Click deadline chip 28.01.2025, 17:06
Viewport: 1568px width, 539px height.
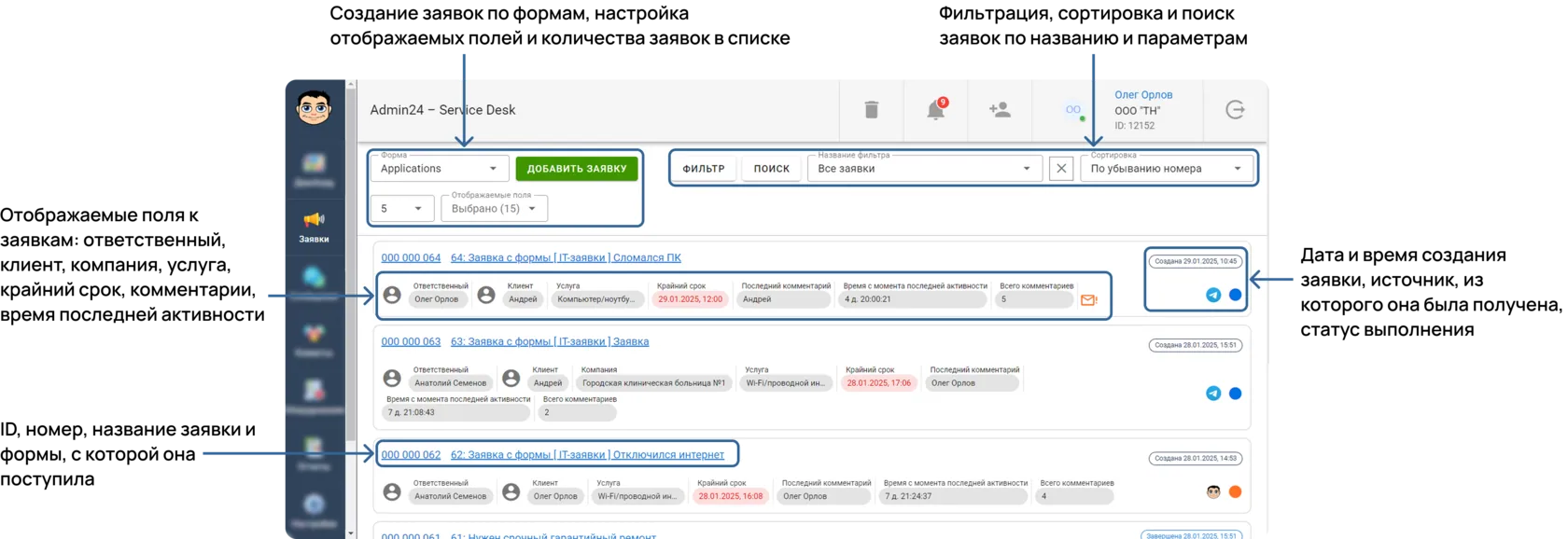(879, 383)
